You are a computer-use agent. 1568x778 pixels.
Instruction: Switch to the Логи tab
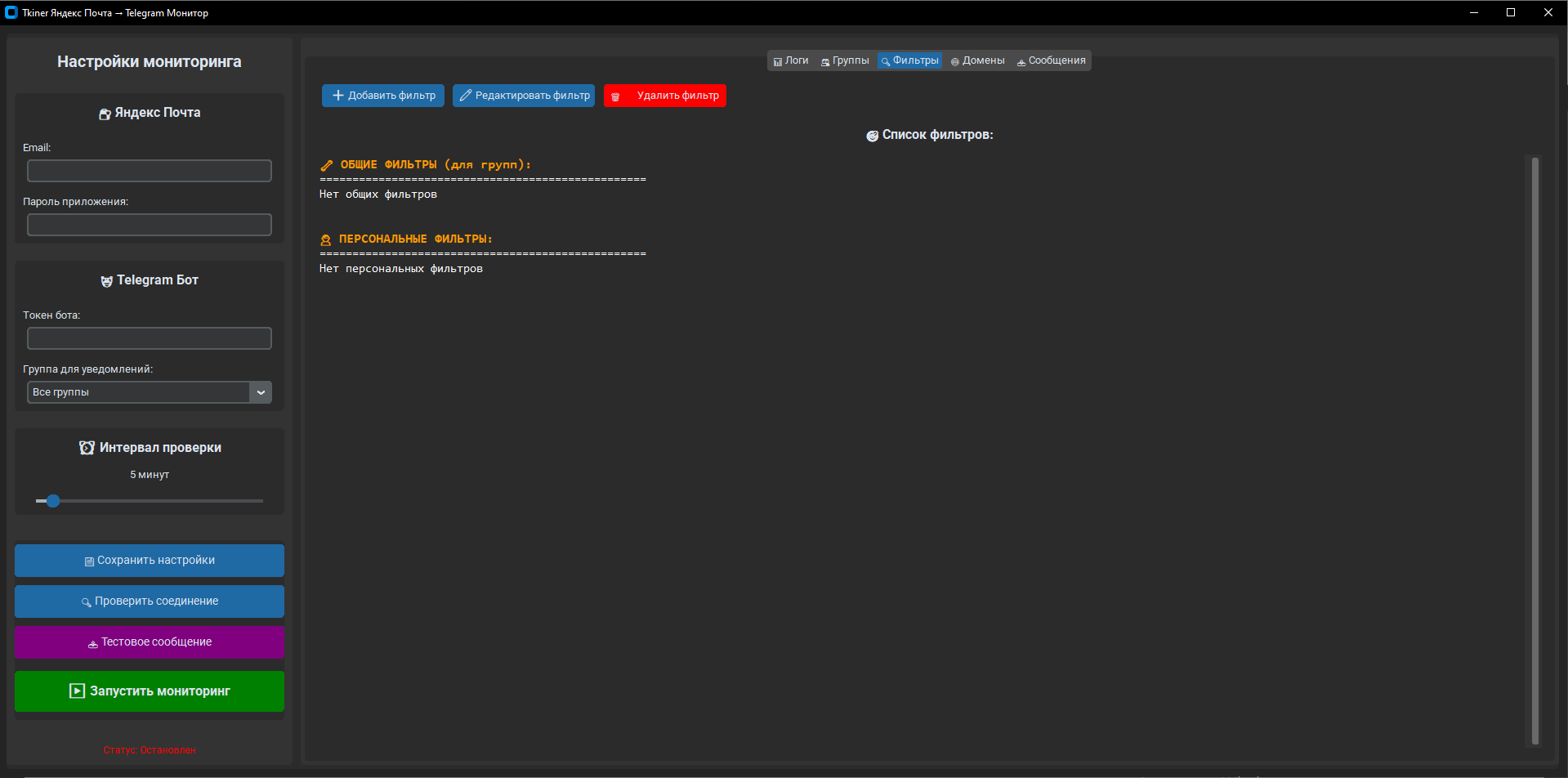(790, 60)
